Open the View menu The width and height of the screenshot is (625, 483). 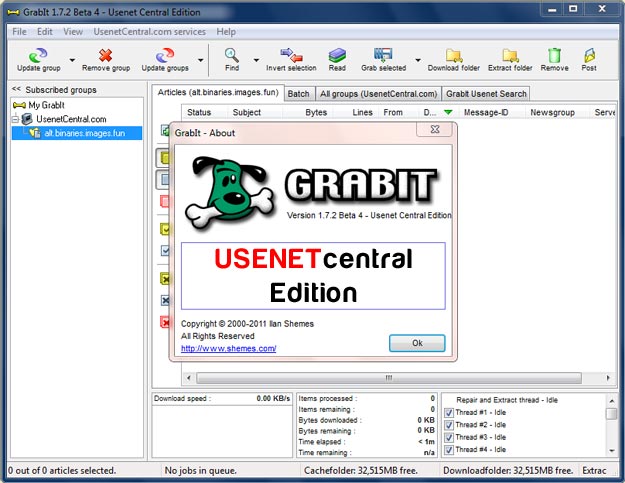point(73,31)
